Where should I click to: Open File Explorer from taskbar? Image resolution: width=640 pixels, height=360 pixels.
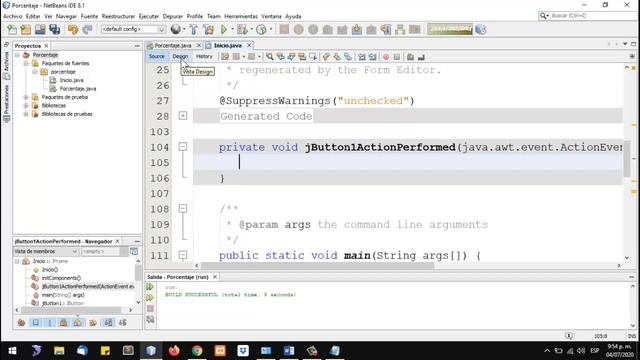[59, 351]
